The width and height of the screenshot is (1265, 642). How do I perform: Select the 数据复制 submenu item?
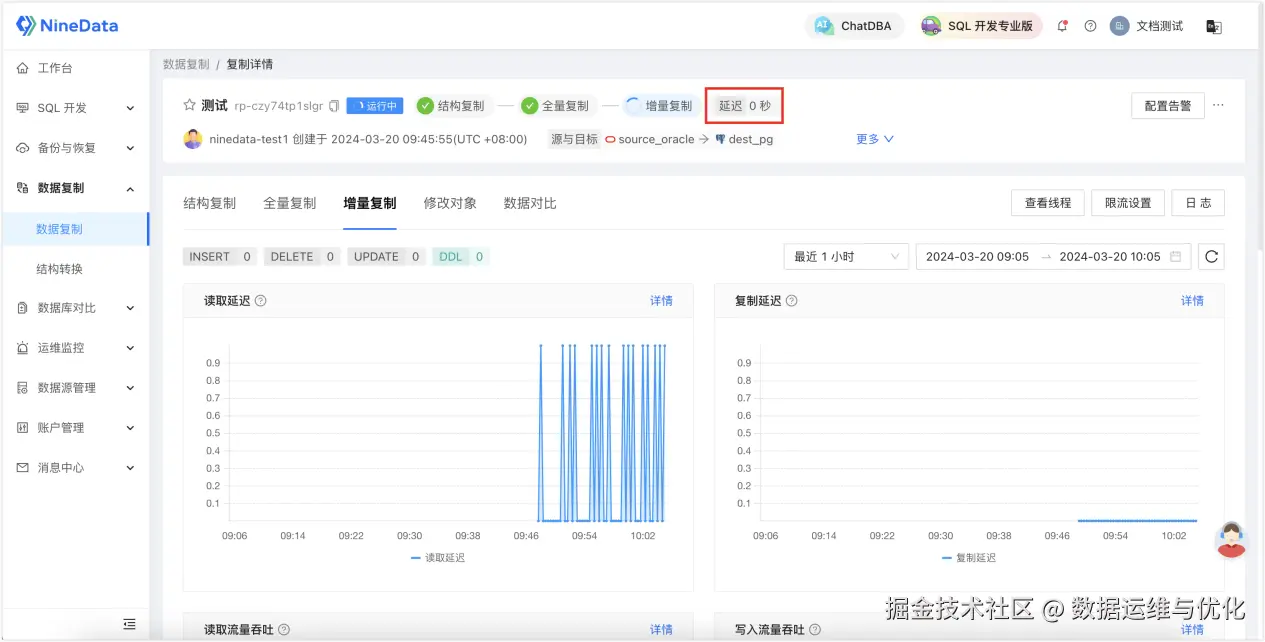coord(75,229)
